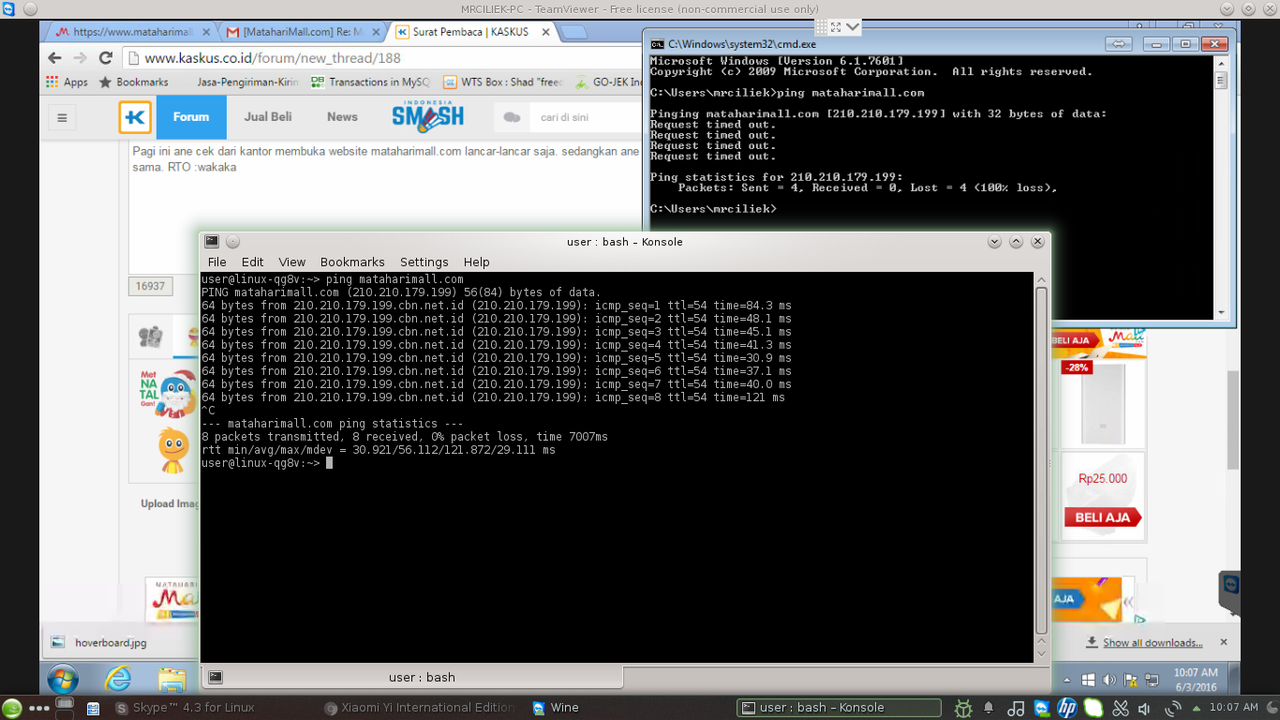Open the Apps bookmark shortcut

click(67, 82)
